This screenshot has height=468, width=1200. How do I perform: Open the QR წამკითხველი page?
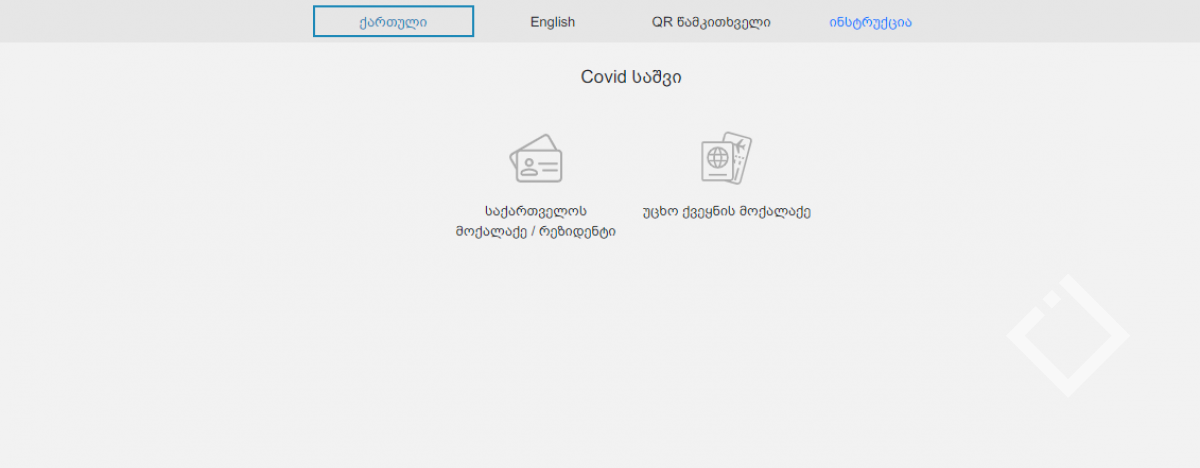(711, 22)
